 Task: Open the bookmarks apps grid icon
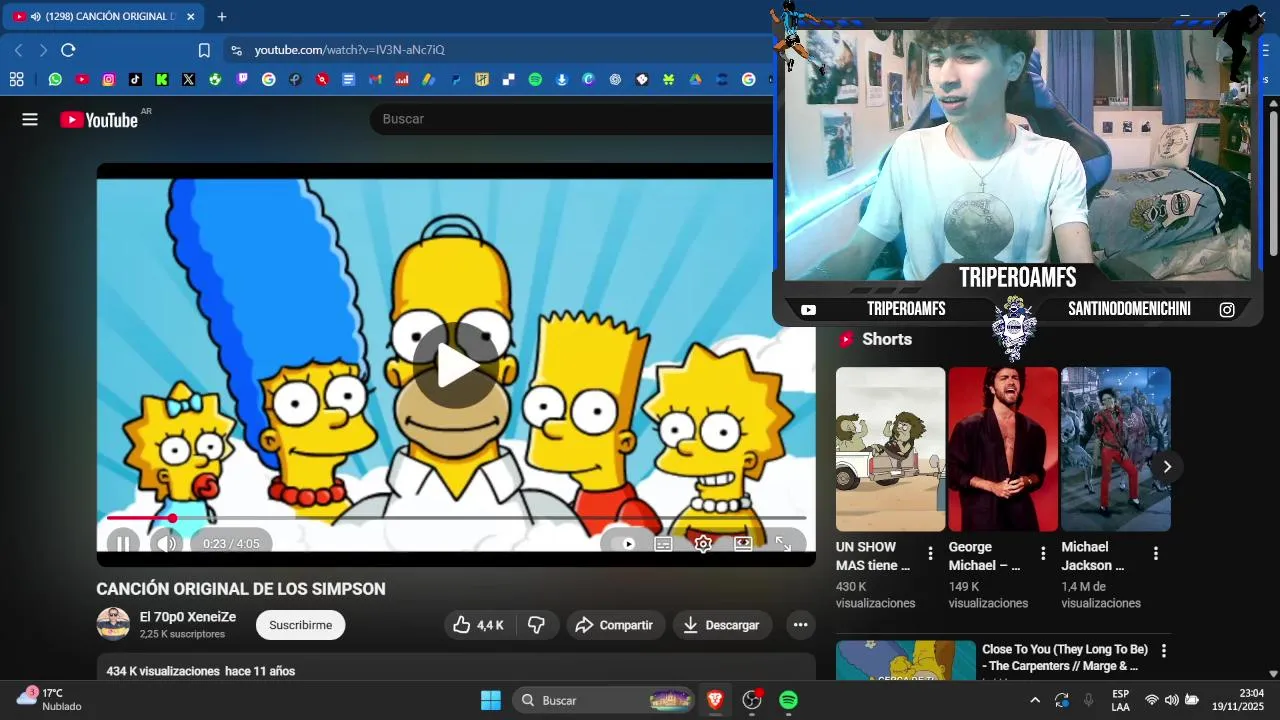point(16,79)
